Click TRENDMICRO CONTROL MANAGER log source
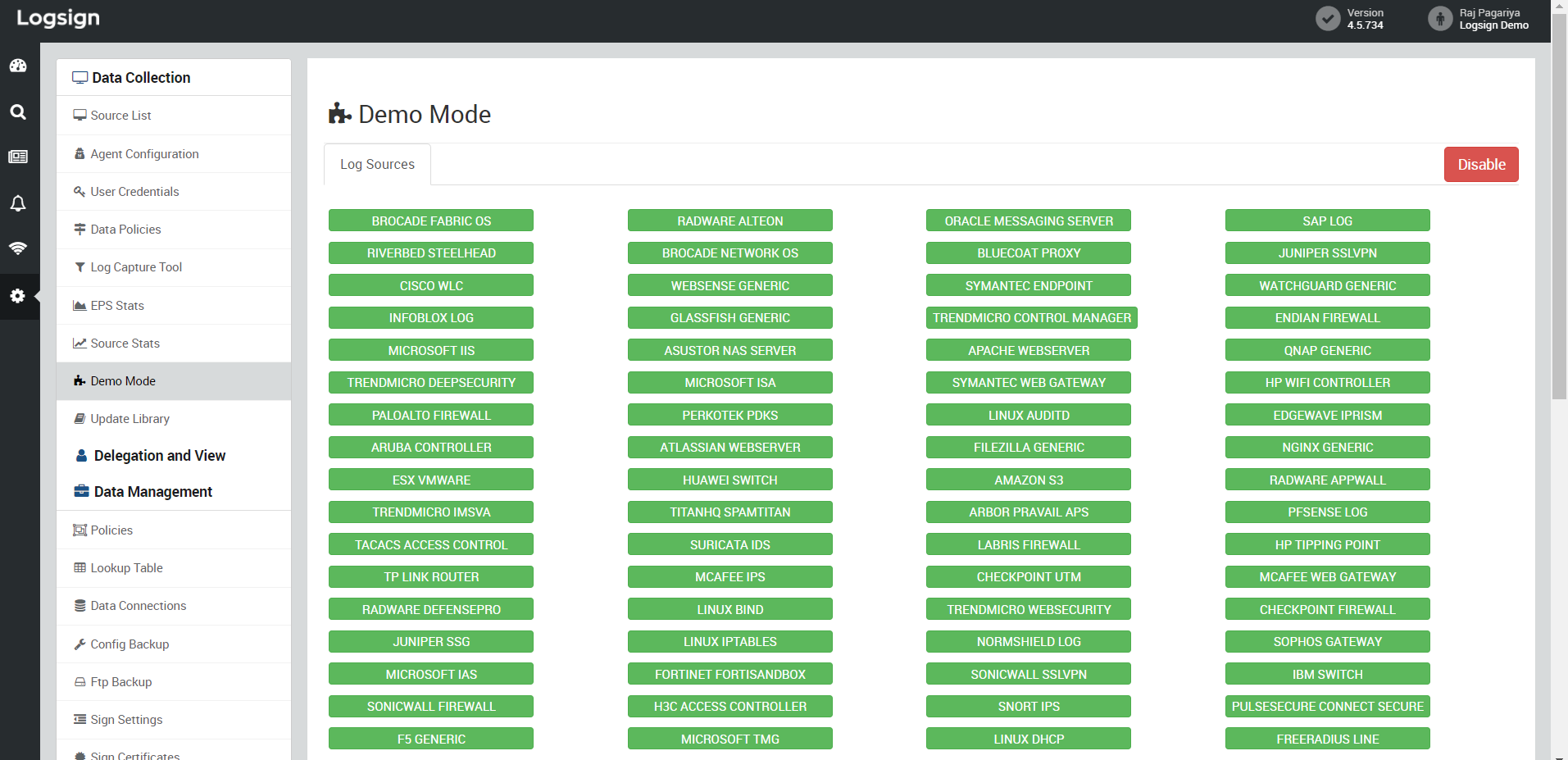The height and width of the screenshot is (760, 1568). click(1032, 318)
